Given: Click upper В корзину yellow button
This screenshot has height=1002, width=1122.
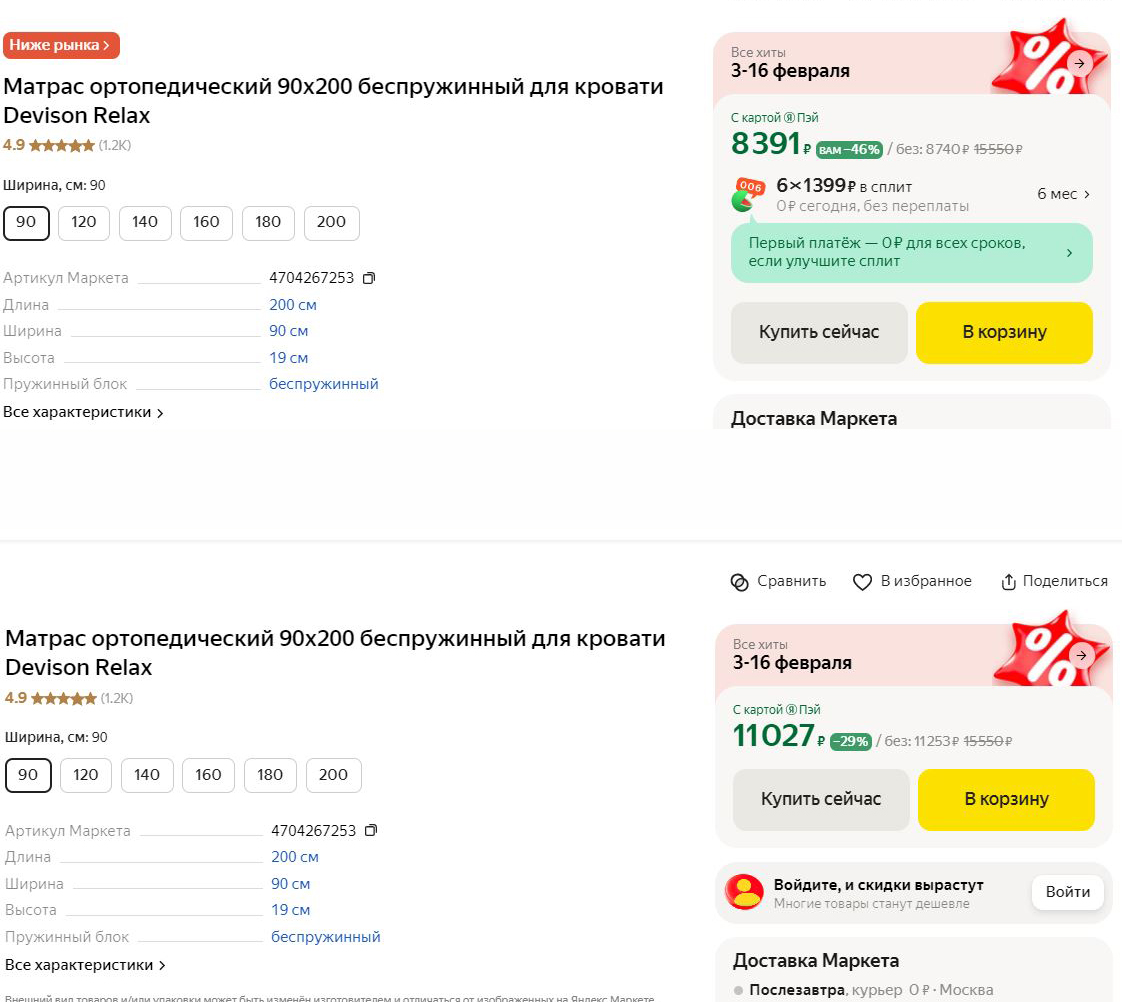Looking at the screenshot, I should 1004,333.
